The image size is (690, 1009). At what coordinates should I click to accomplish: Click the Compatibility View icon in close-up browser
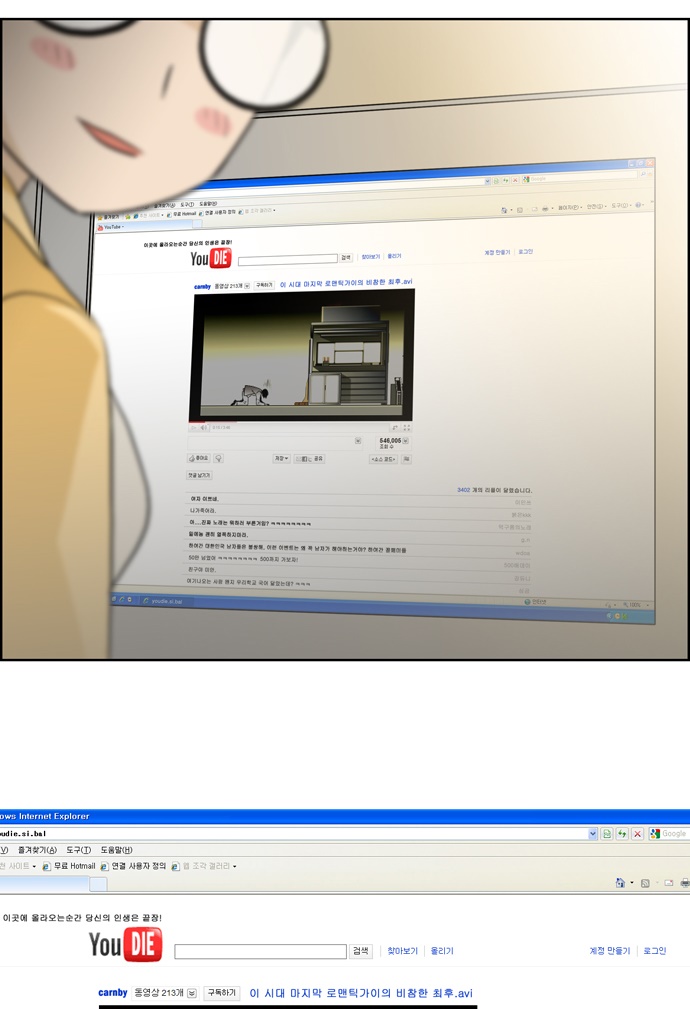pyautogui.click(x=606, y=833)
